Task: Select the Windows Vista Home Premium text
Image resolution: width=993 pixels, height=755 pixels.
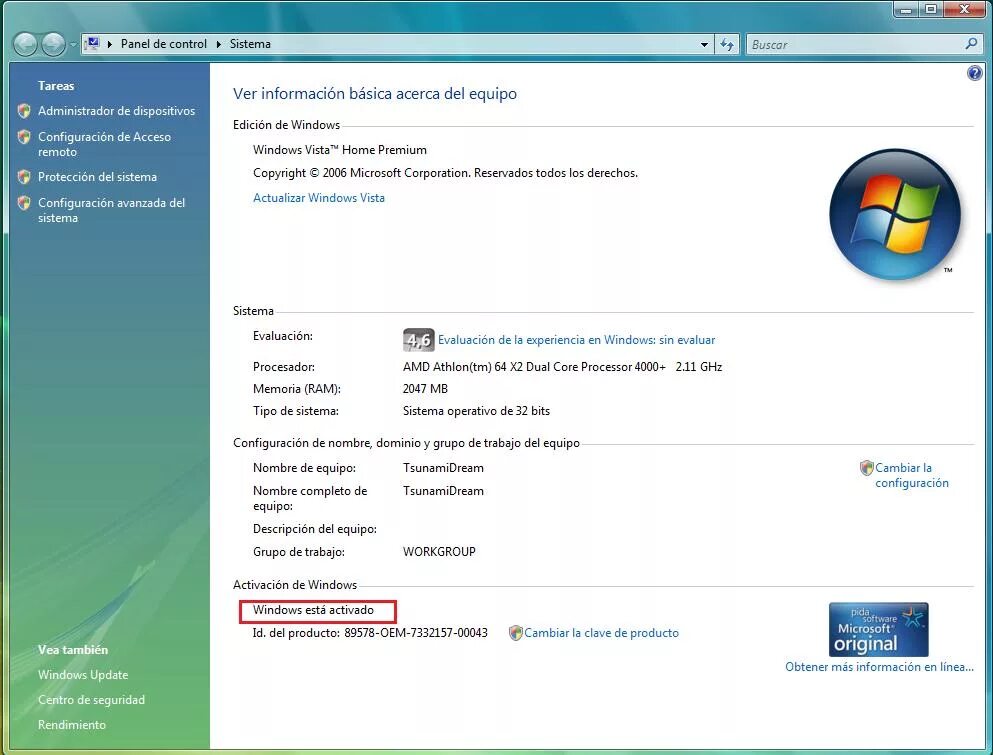Action: coord(339,150)
